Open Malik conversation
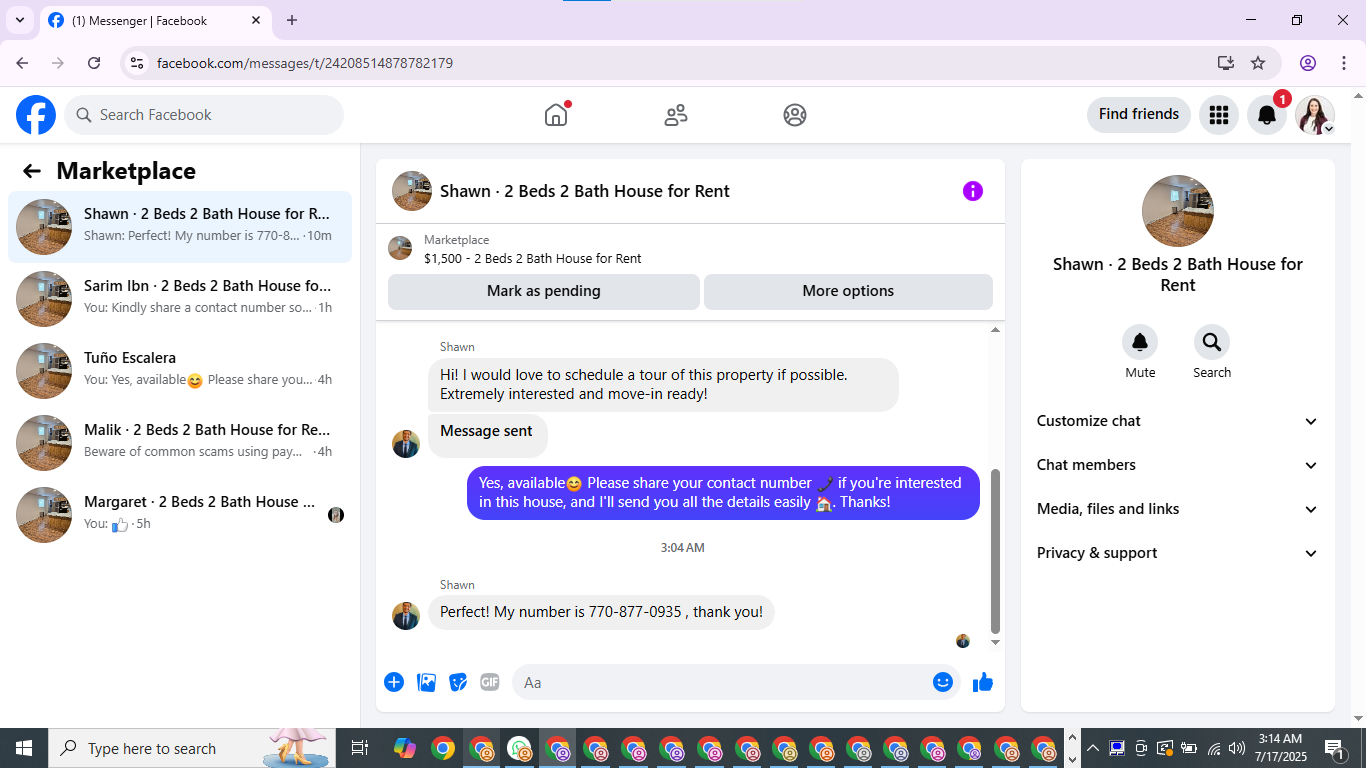The height and width of the screenshot is (768, 1366). click(x=180, y=443)
